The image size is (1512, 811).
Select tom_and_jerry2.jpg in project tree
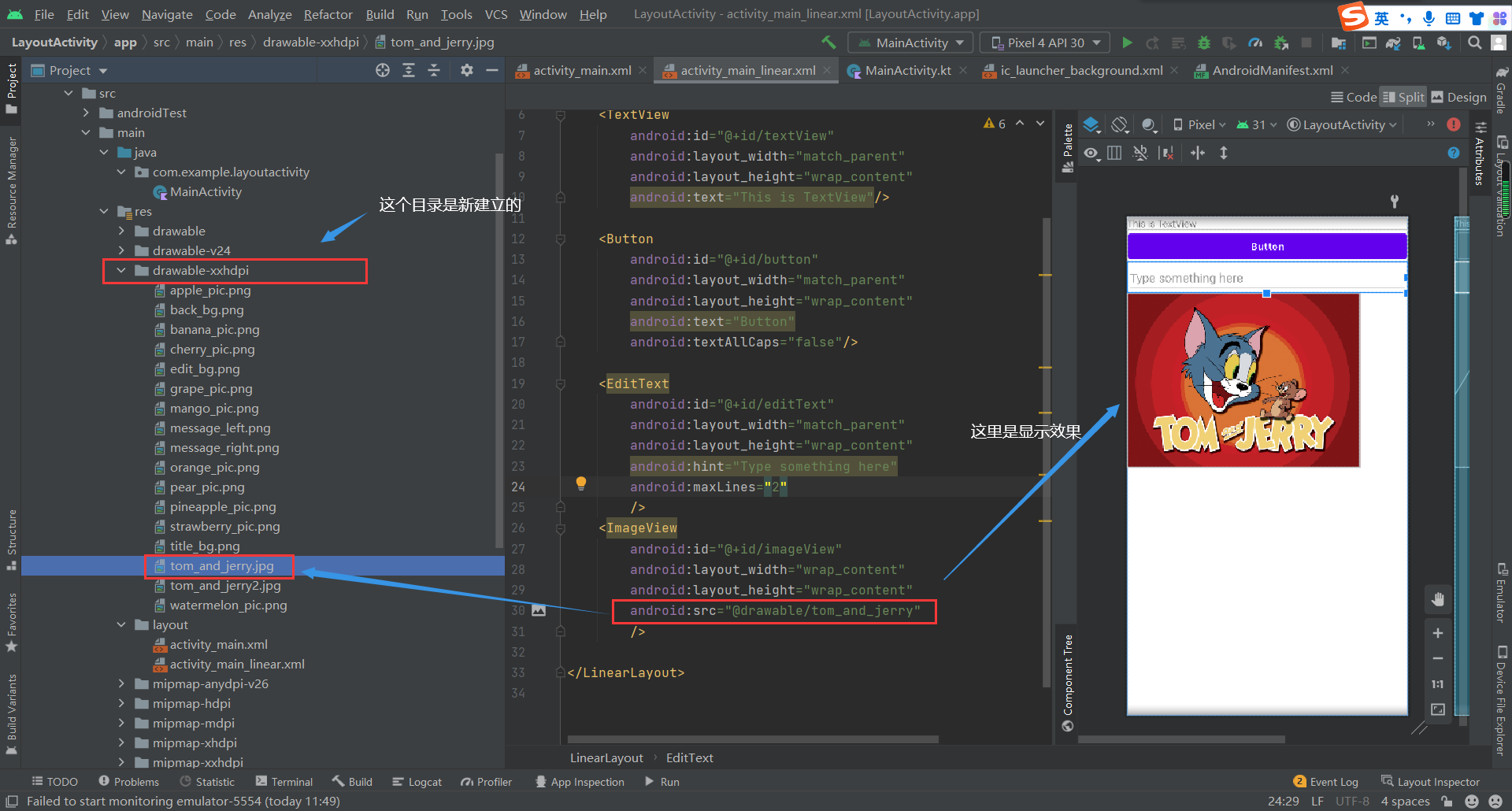pos(225,585)
